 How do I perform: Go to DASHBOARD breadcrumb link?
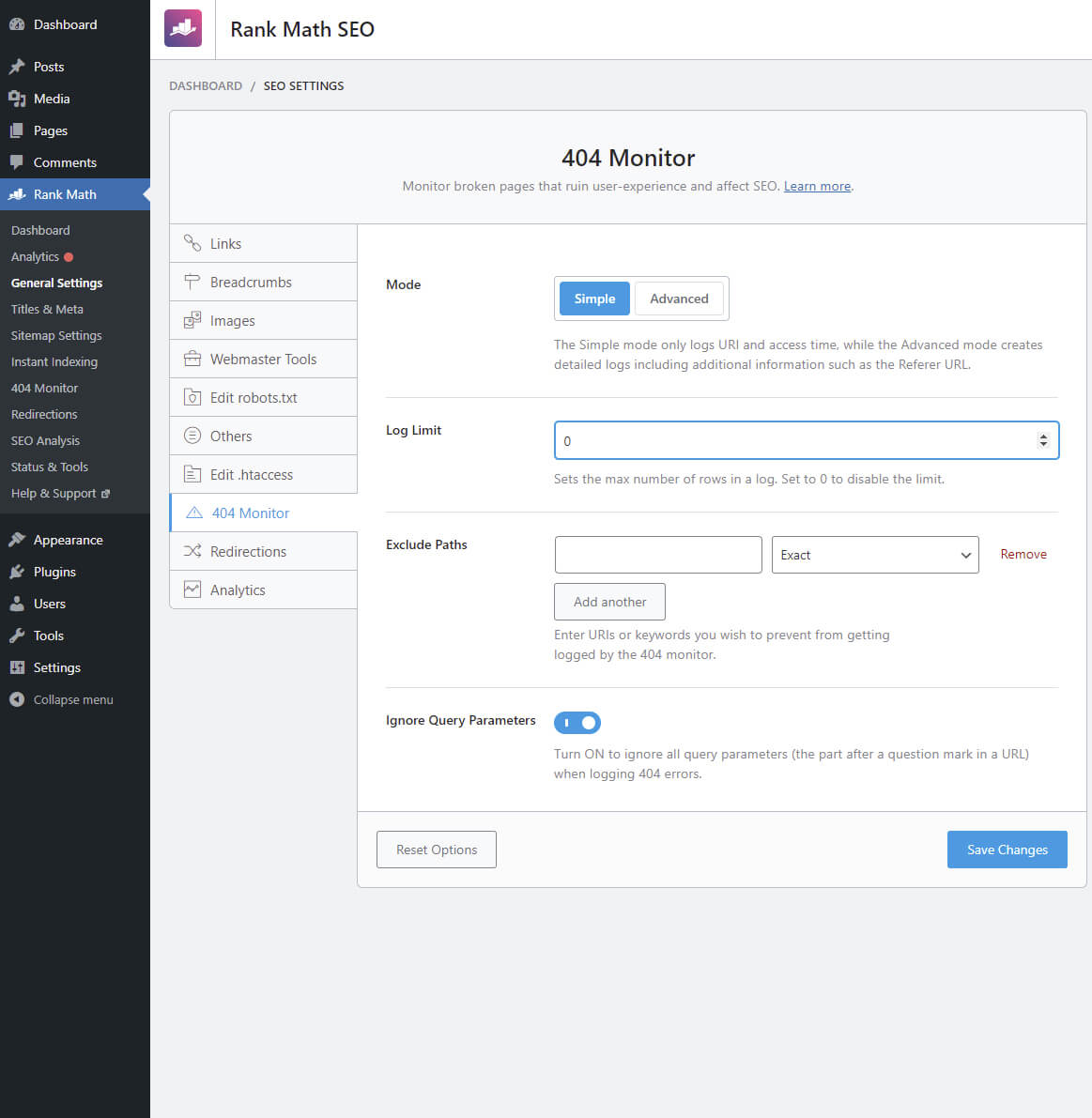click(206, 85)
